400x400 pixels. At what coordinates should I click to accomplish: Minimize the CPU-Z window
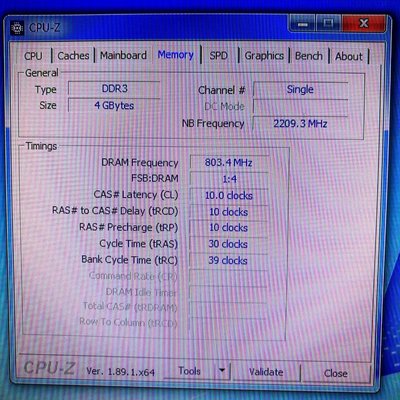click(x=303, y=24)
